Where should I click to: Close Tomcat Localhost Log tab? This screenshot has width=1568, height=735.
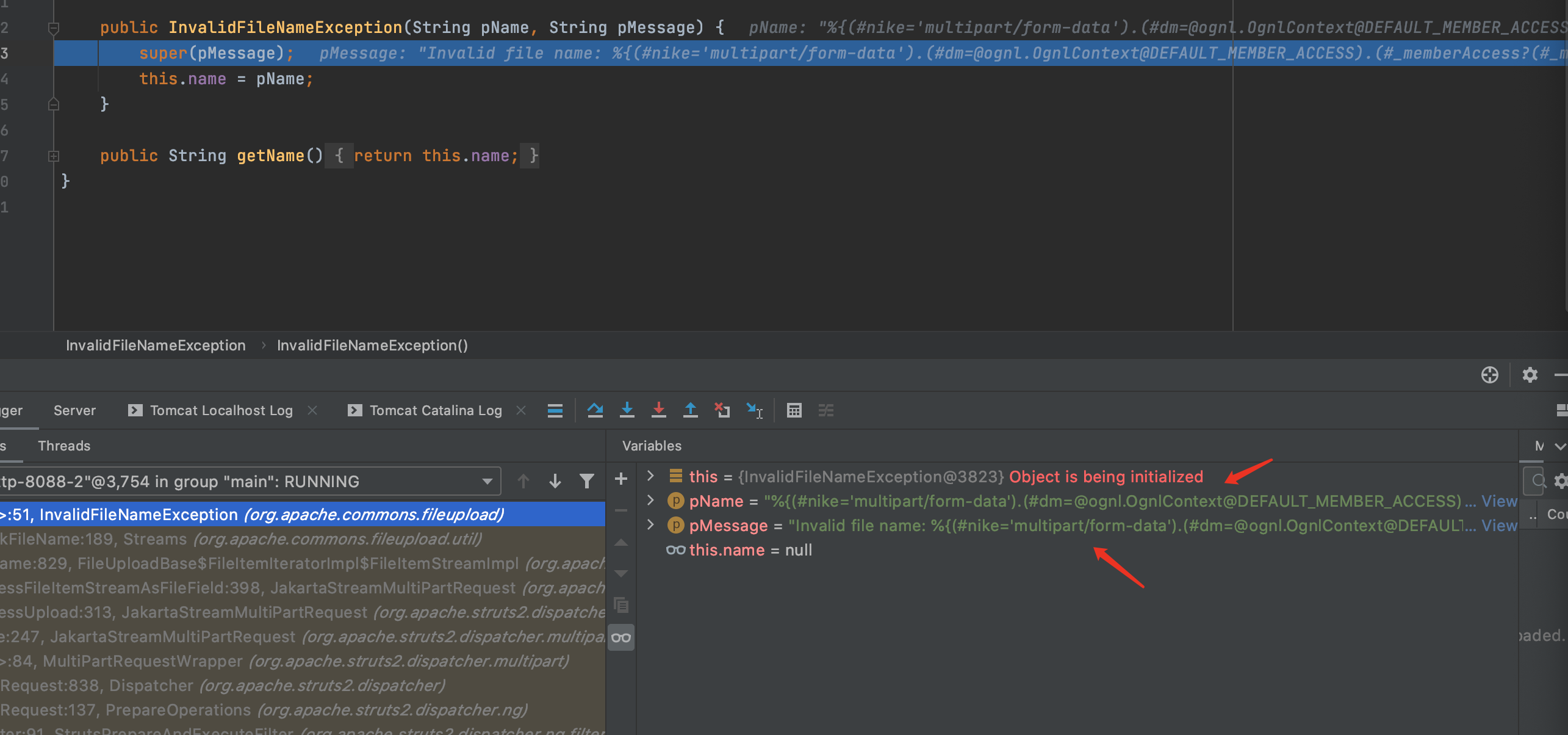[x=312, y=411]
